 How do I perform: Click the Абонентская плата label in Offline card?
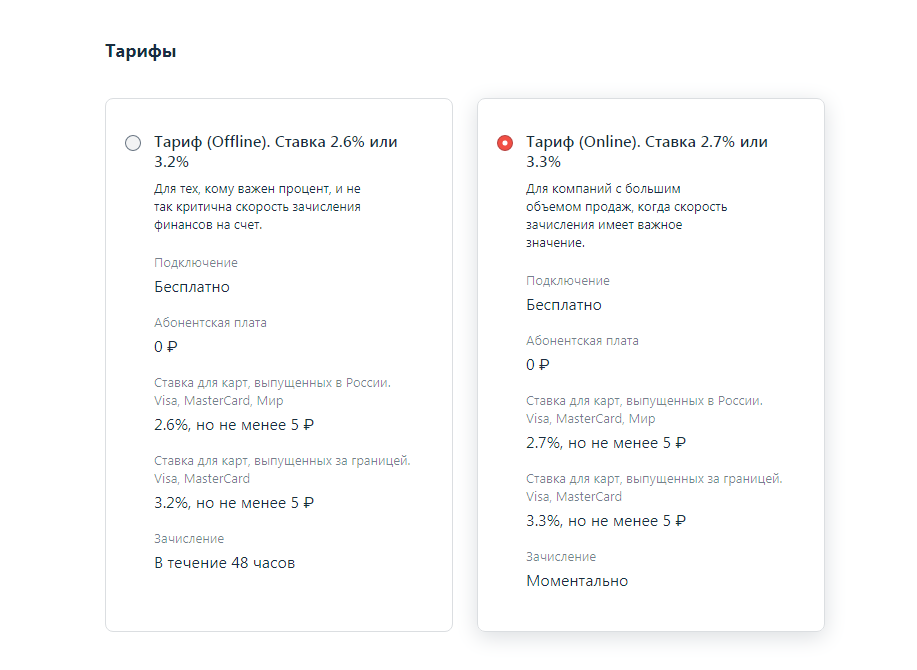[x=210, y=323]
